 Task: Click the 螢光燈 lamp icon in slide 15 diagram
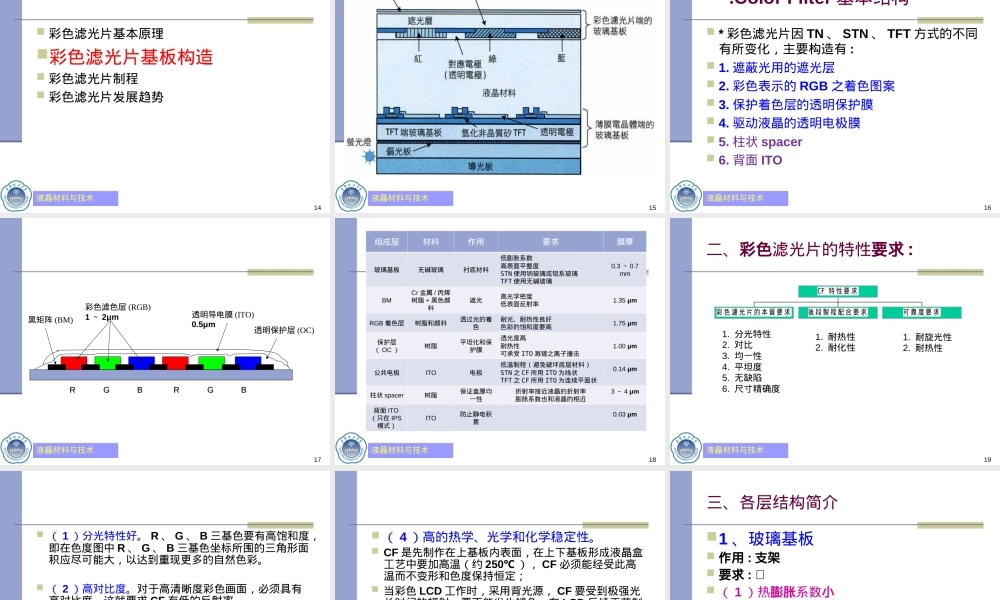tap(369, 156)
